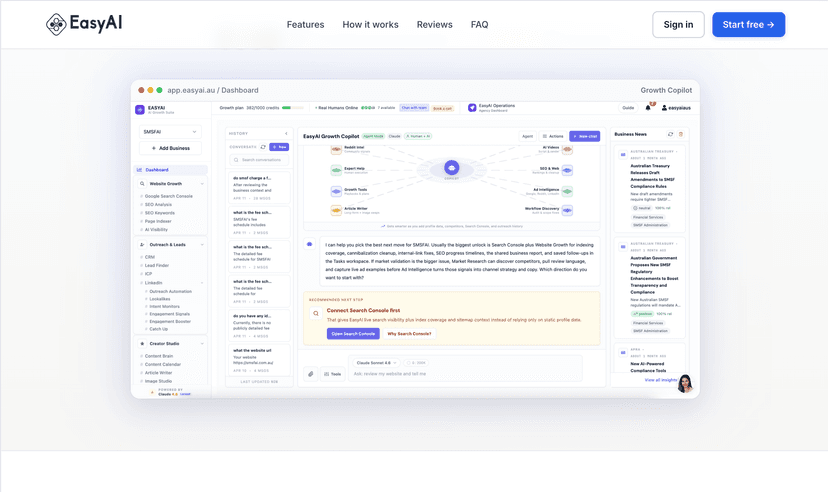Image resolution: width=828 pixels, height=492 pixels.
Task: Open the SMSFAI business dropdown
Action: 170,131
